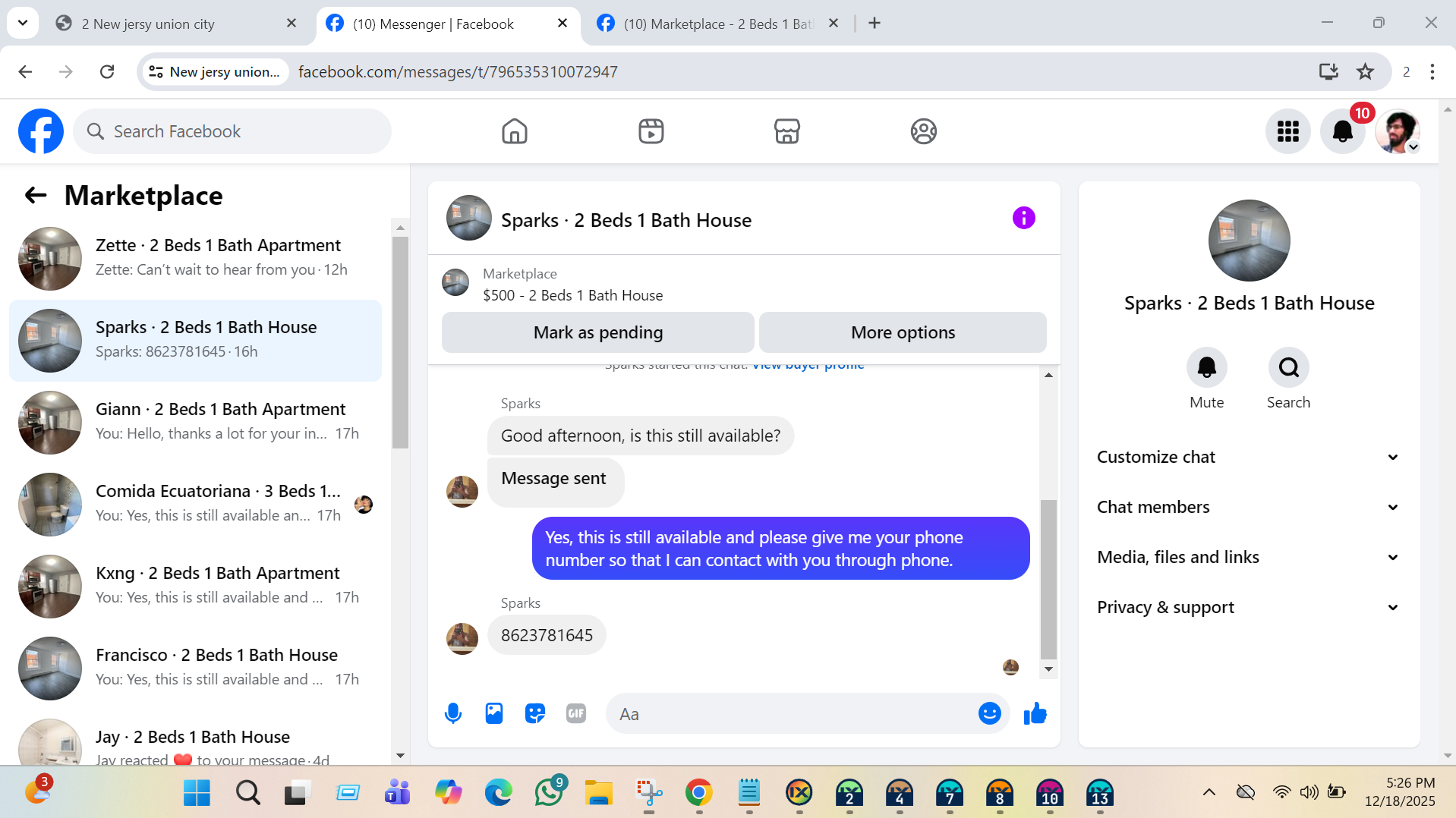Open File Explorer from the taskbar
1456x818 pixels.
[599, 793]
